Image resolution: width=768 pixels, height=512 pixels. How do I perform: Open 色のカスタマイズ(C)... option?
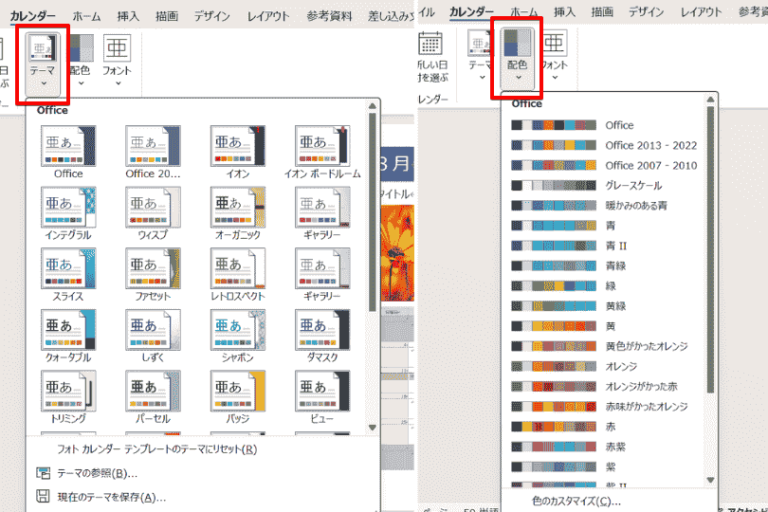click(x=576, y=501)
